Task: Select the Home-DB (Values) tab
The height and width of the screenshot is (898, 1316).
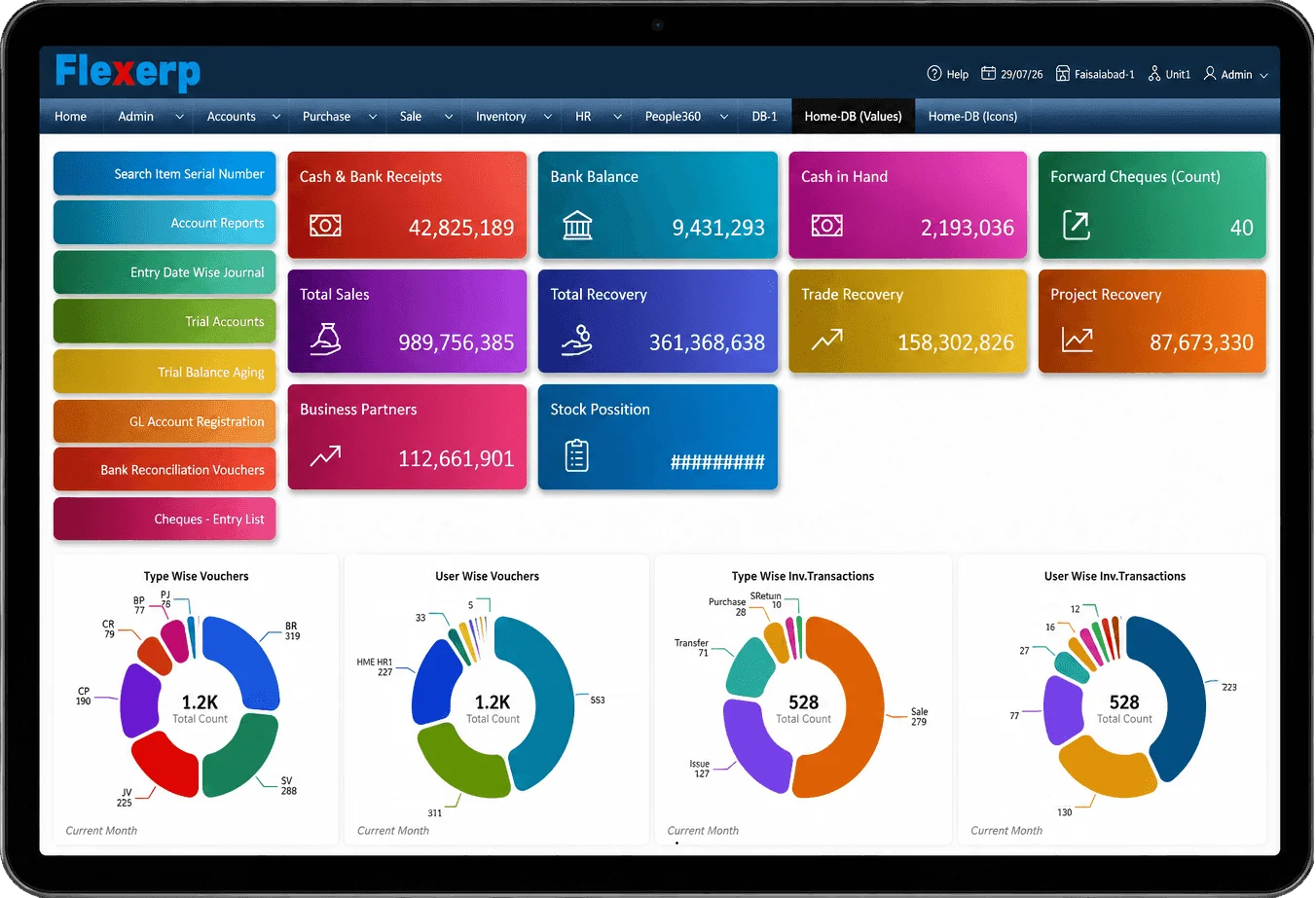Action: point(853,117)
